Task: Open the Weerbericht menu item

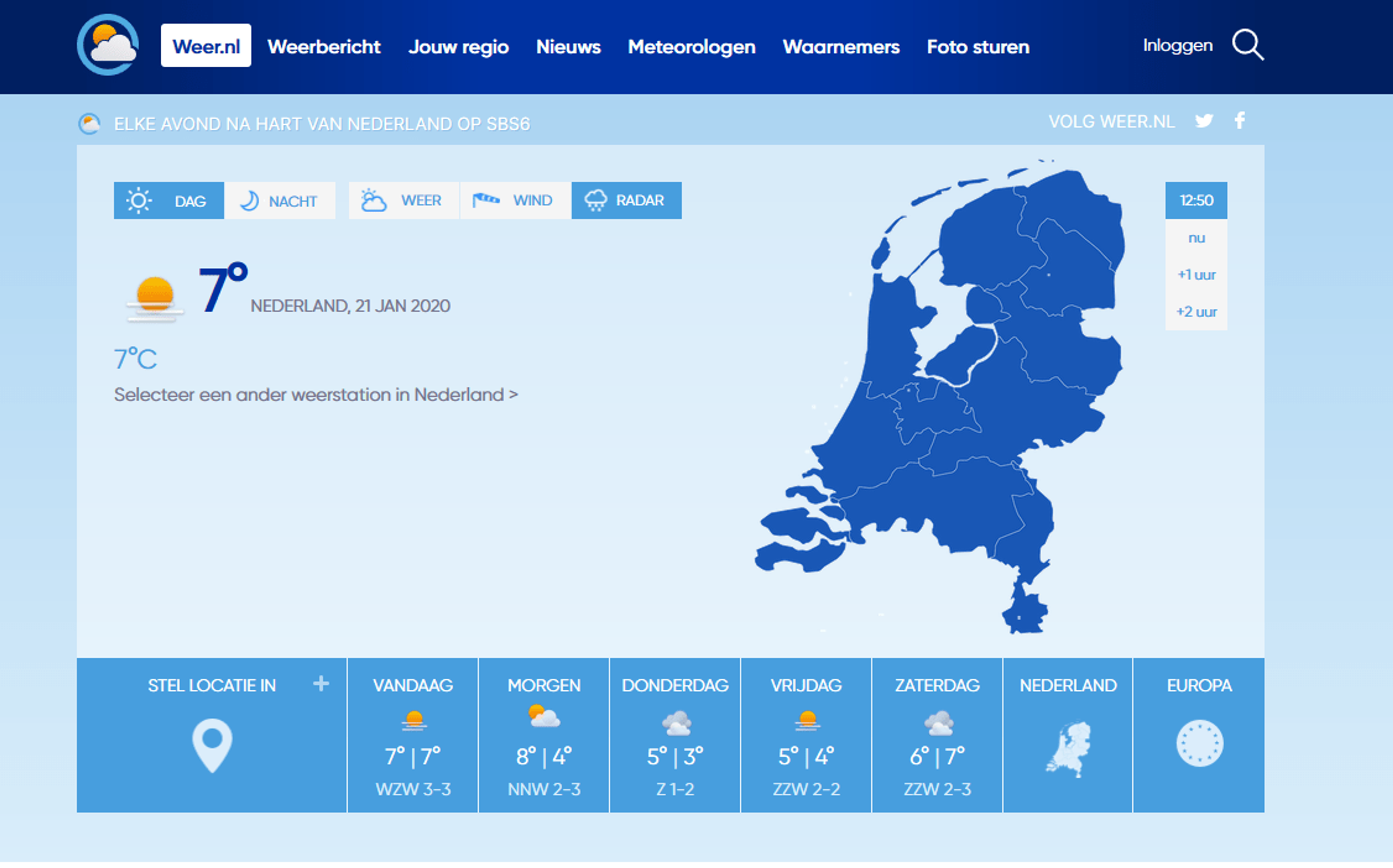Action: click(324, 46)
